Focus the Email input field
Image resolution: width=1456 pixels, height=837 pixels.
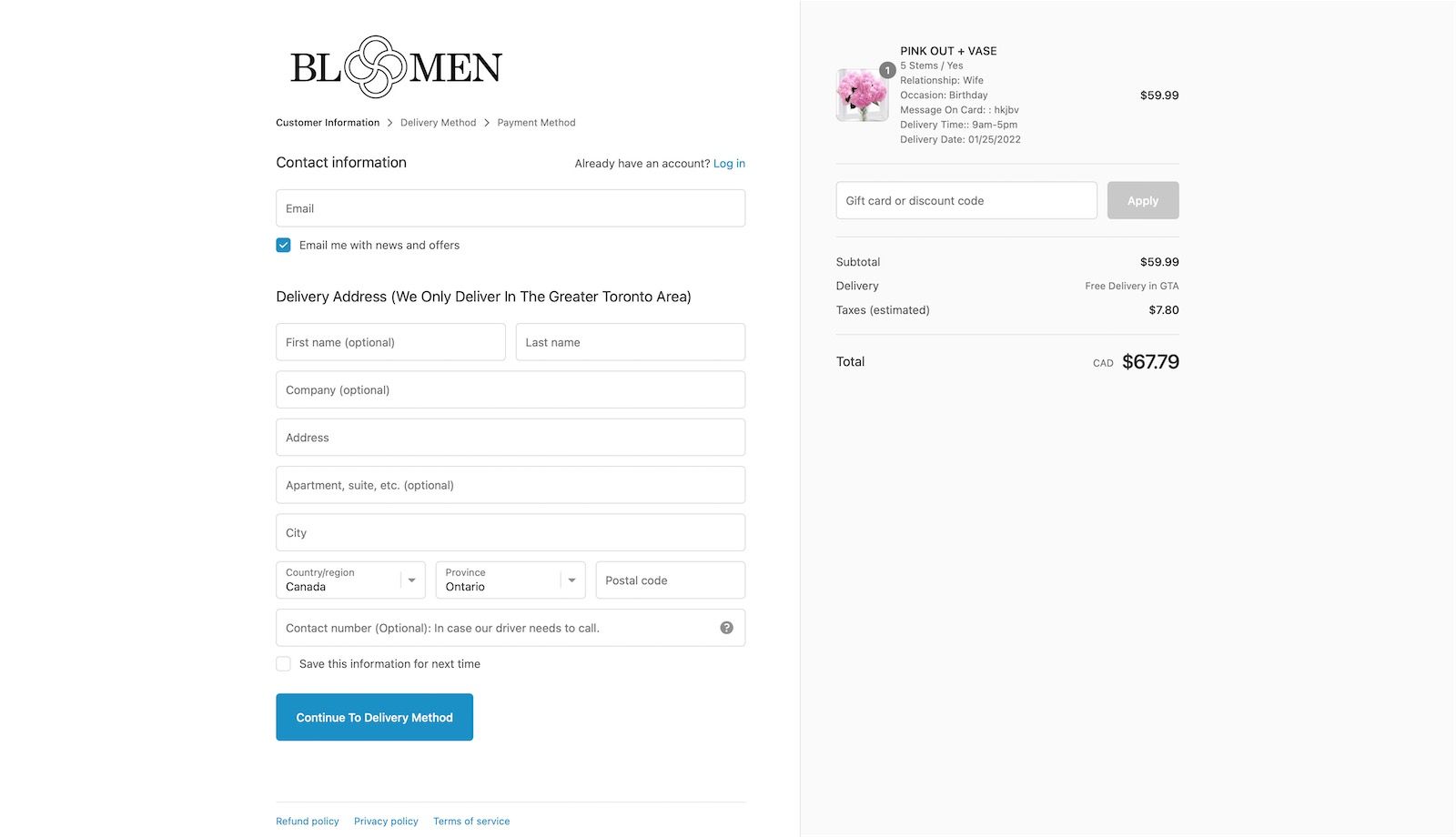pos(511,208)
